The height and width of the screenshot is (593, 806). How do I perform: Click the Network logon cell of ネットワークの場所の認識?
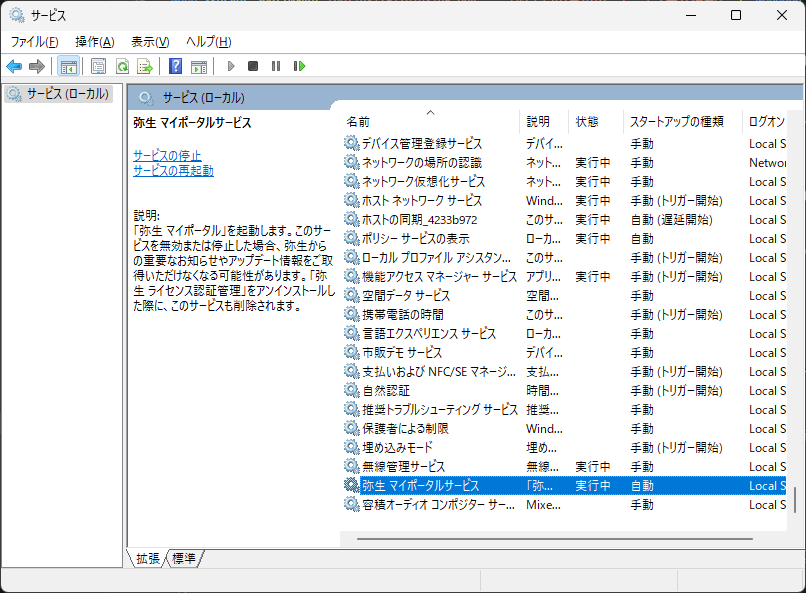coord(767,162)
